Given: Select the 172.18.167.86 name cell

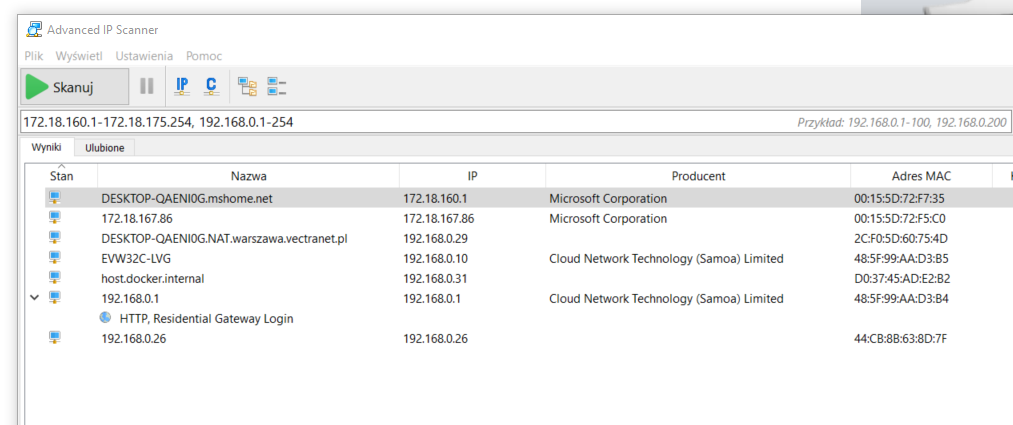Looking at the screenshot, I should point(137,219).
